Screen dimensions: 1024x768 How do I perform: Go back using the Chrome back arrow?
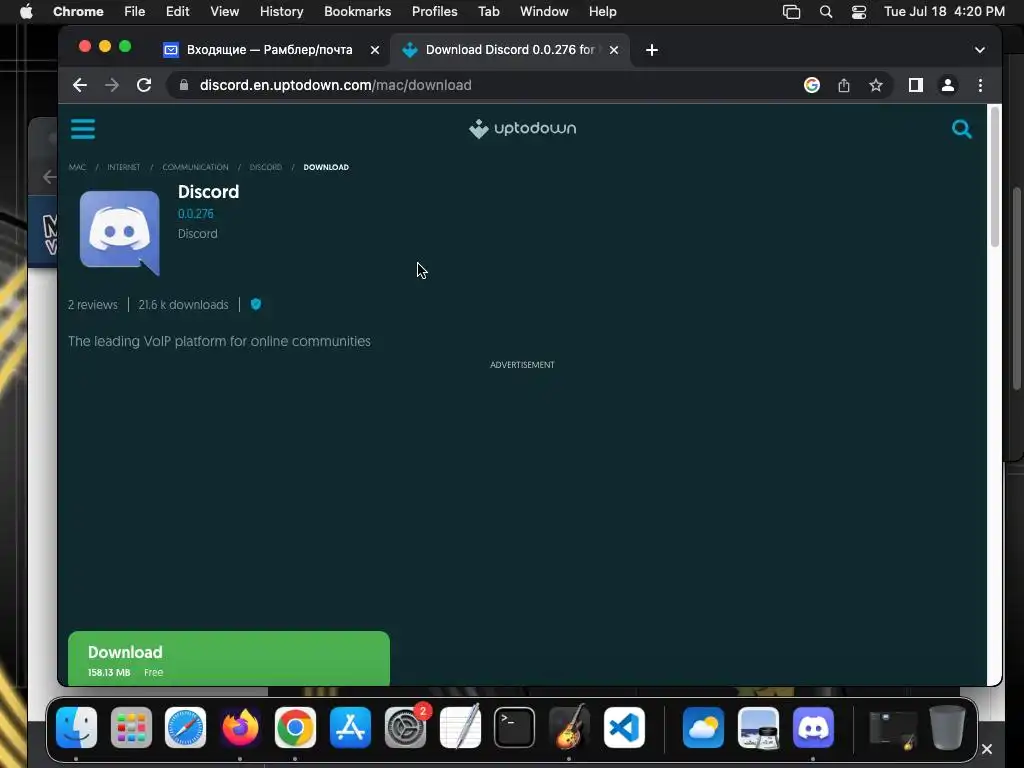coord(80,85)
